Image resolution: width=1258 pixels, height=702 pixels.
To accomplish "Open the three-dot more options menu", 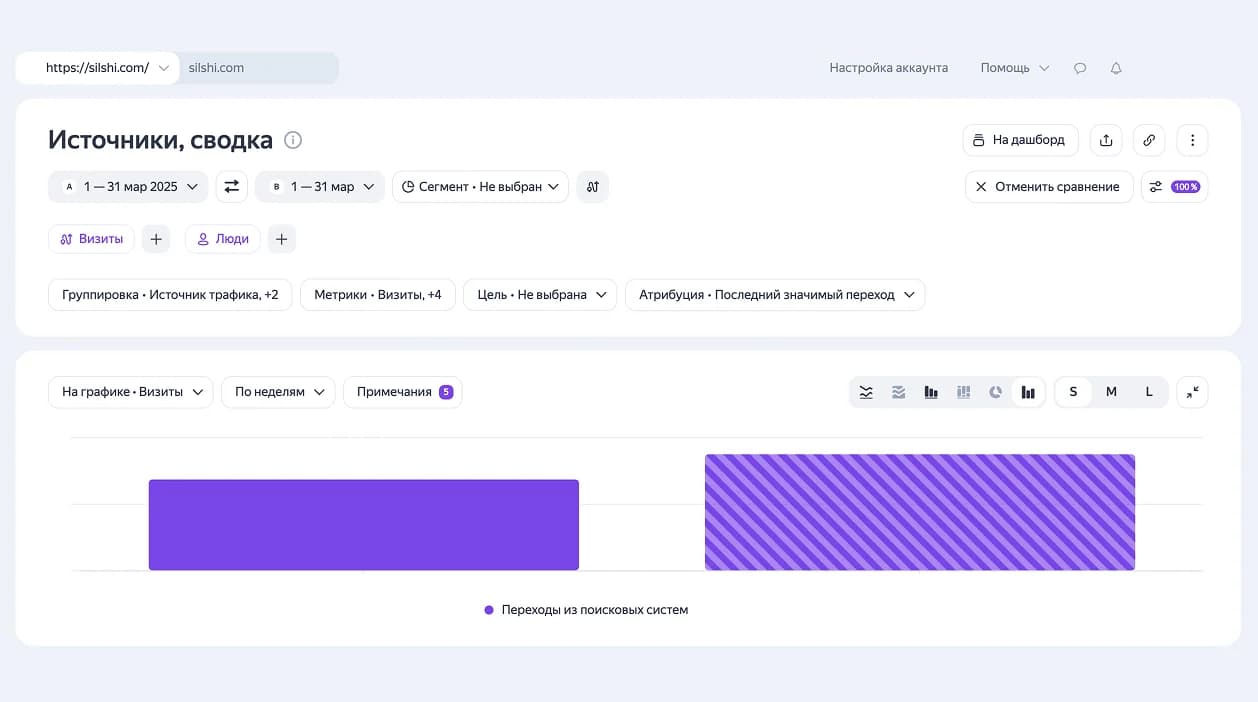I will point(1192,140).
